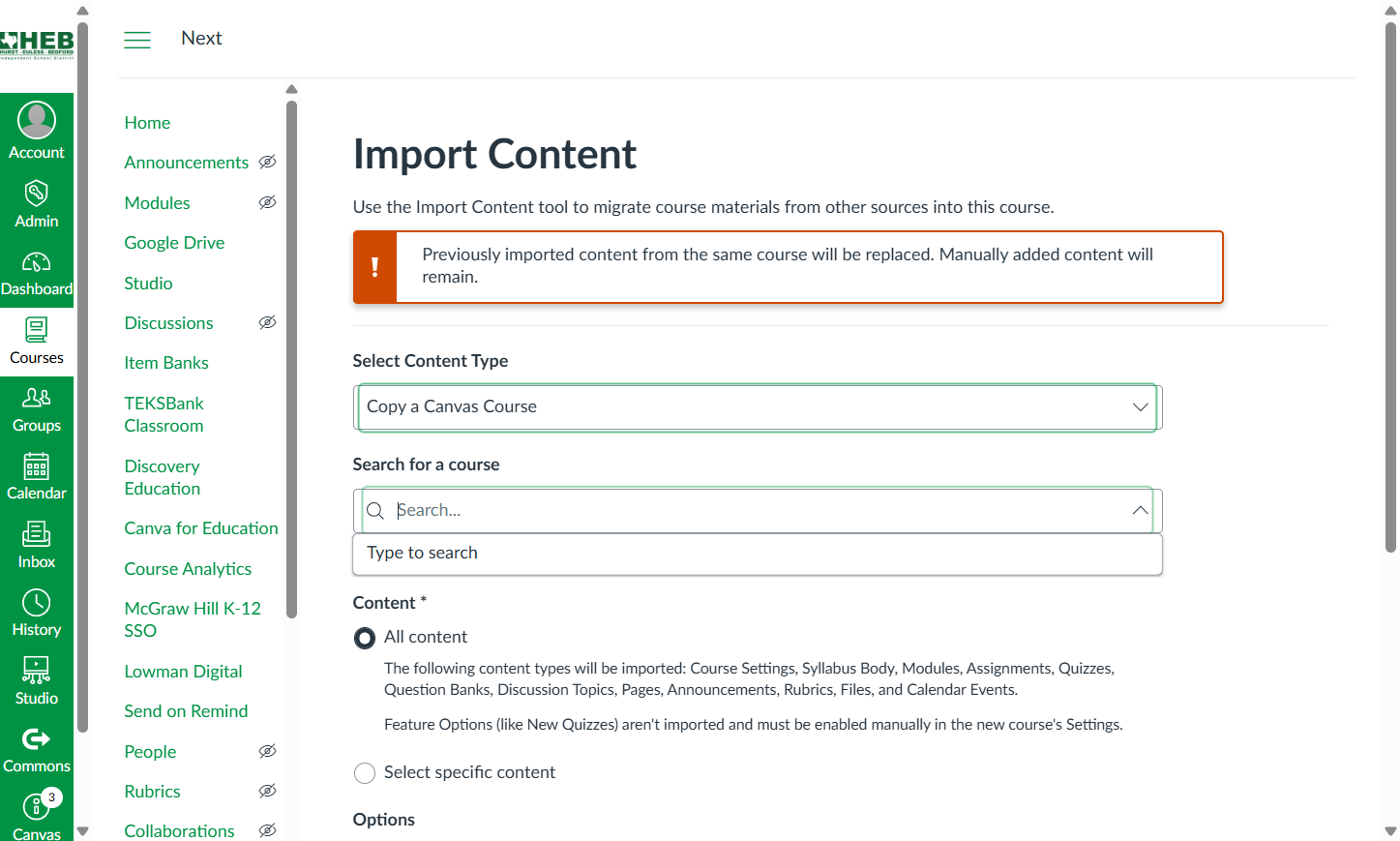Open Studio in the green global navigation
Image resolution: width=1400 pixels, height=841 pixels.
37,682
